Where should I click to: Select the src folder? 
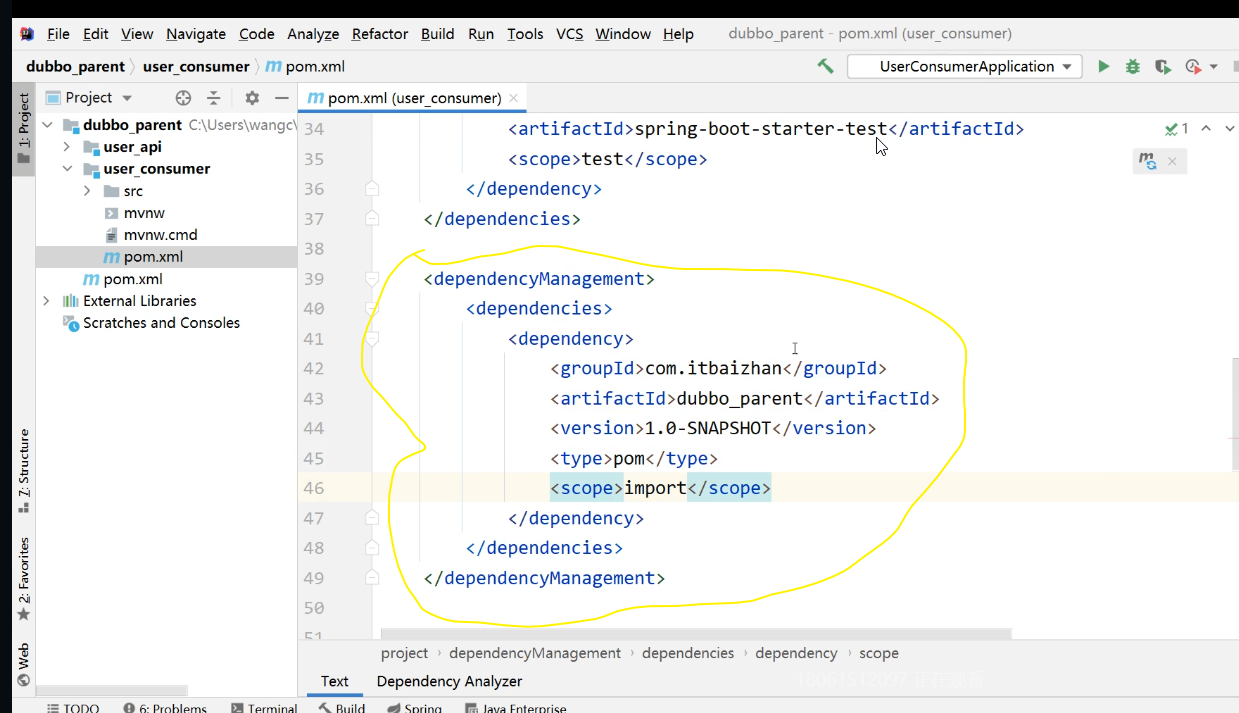click(x=133, y=191)
